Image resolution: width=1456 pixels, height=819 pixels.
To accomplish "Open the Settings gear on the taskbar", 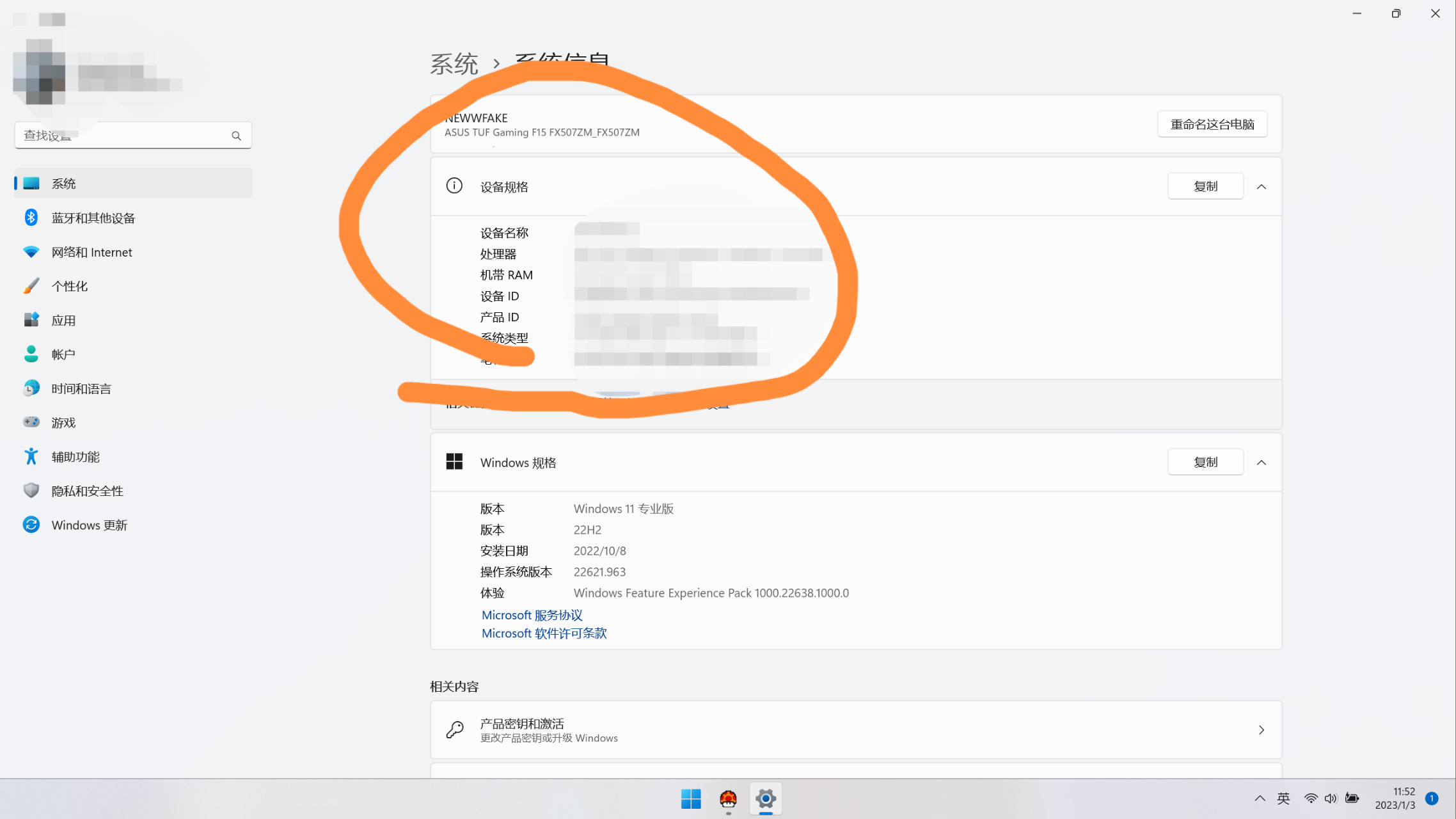I will 765,799.
